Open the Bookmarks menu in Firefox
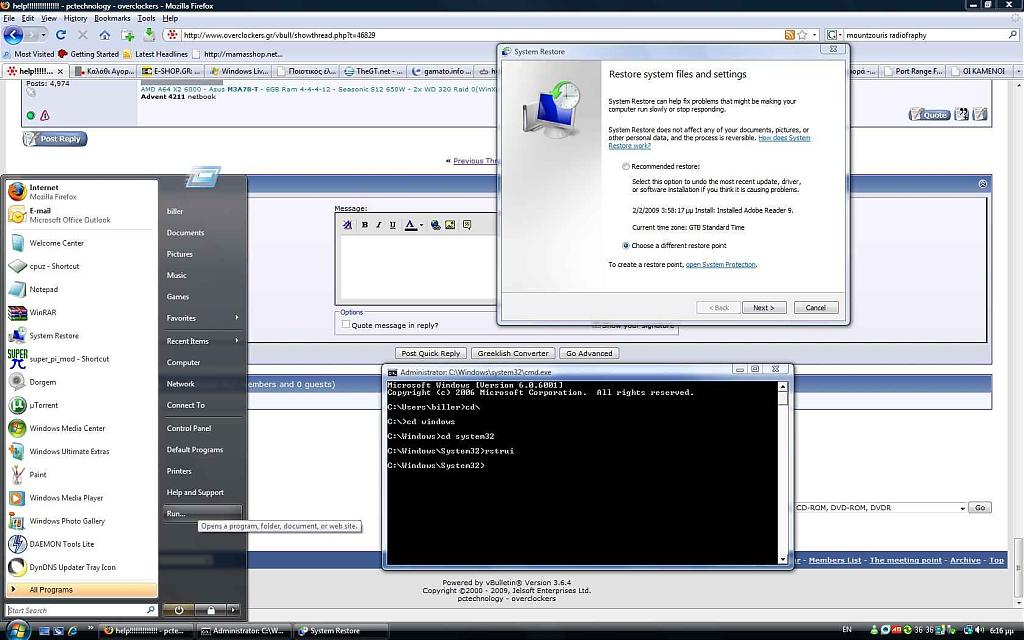This screenshot has height=640, width=1024. [112, 18]
